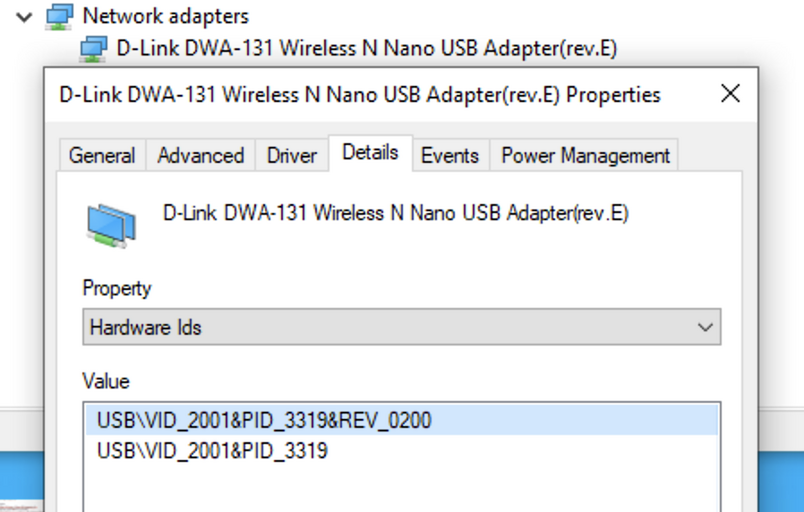The width and height of the screenshot is (804, 512).
Task: Select the Network adapters tree label
Action: click(x=166, y=16)
